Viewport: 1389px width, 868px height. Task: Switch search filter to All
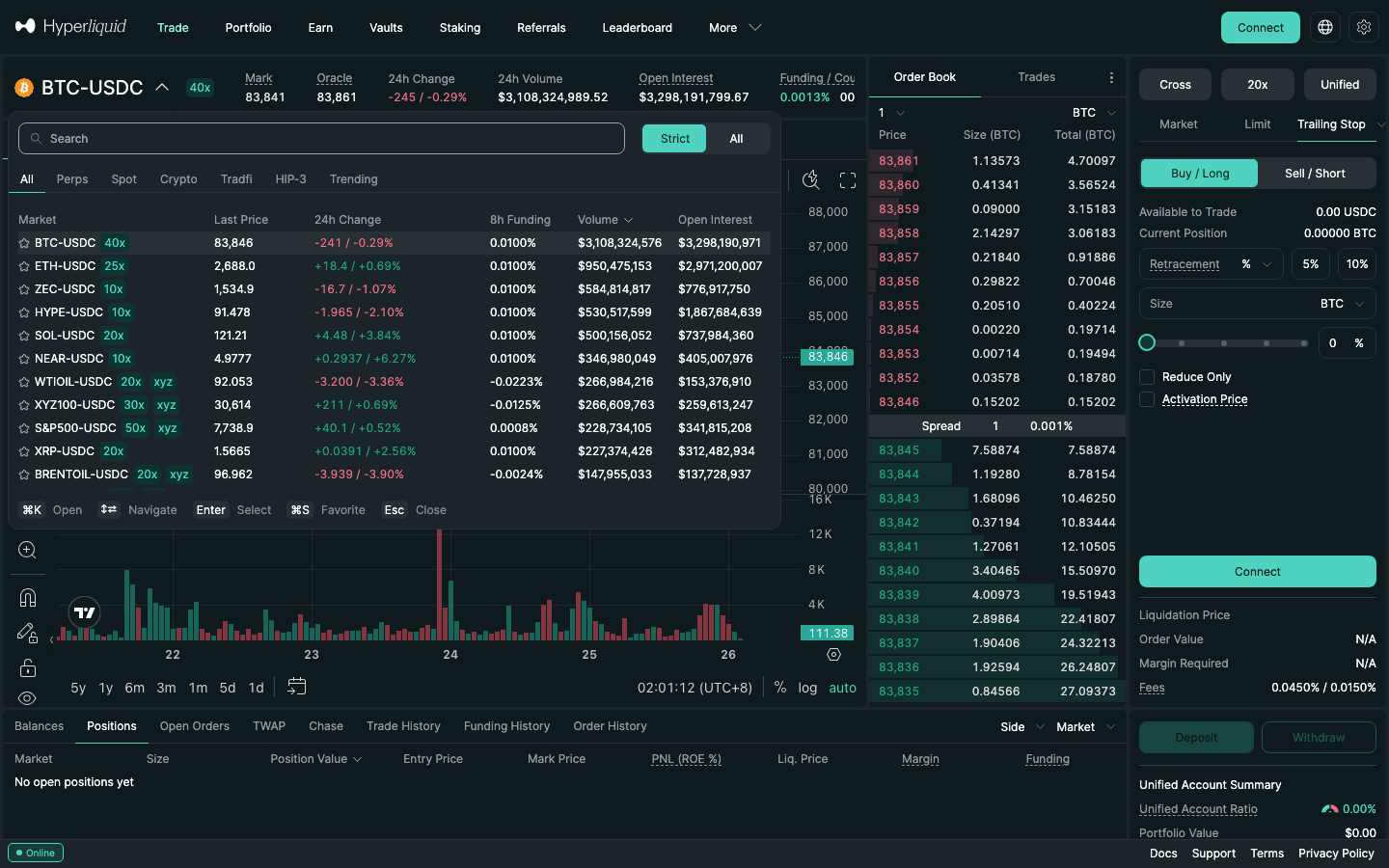click(x=737, y=139)
